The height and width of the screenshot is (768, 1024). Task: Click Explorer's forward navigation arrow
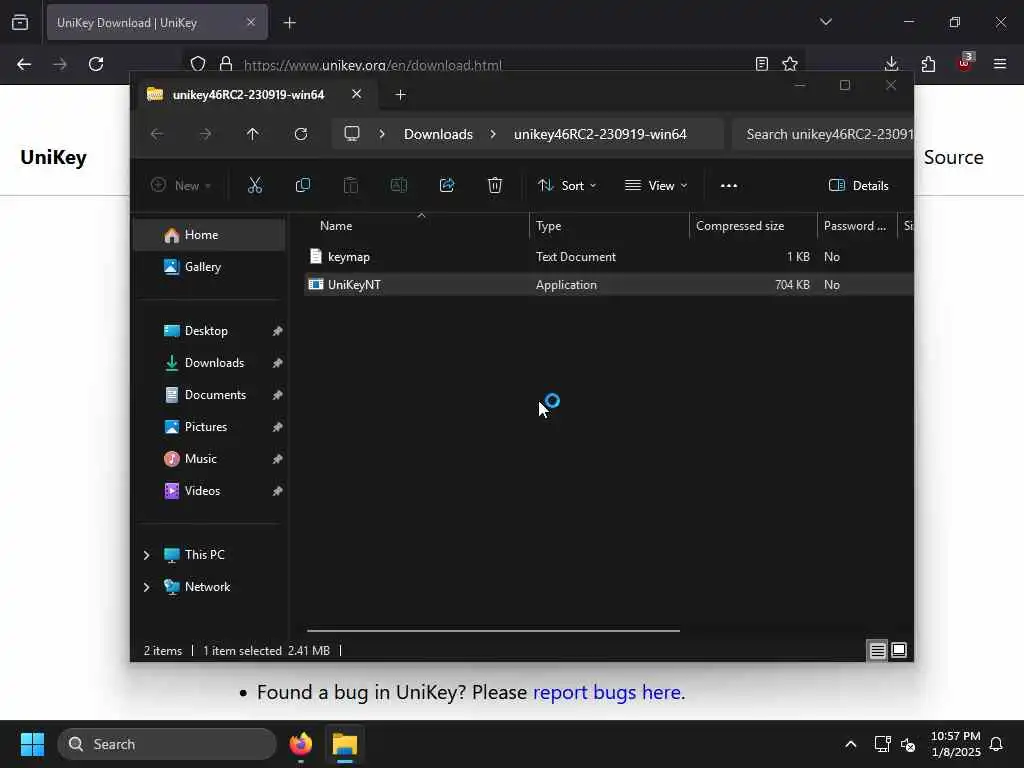click(205, 134)
